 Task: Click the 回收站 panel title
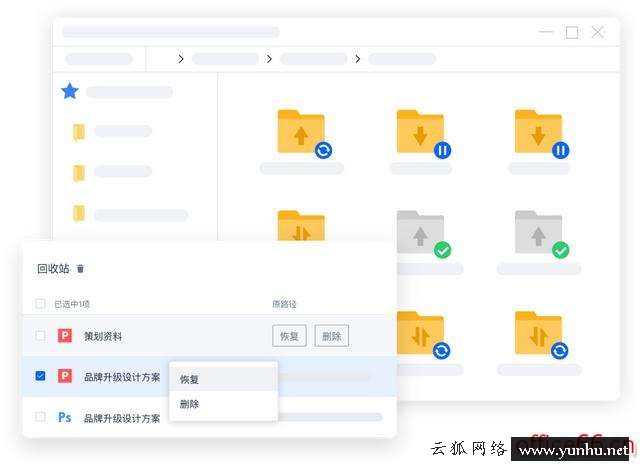click(x=53, y=268)
